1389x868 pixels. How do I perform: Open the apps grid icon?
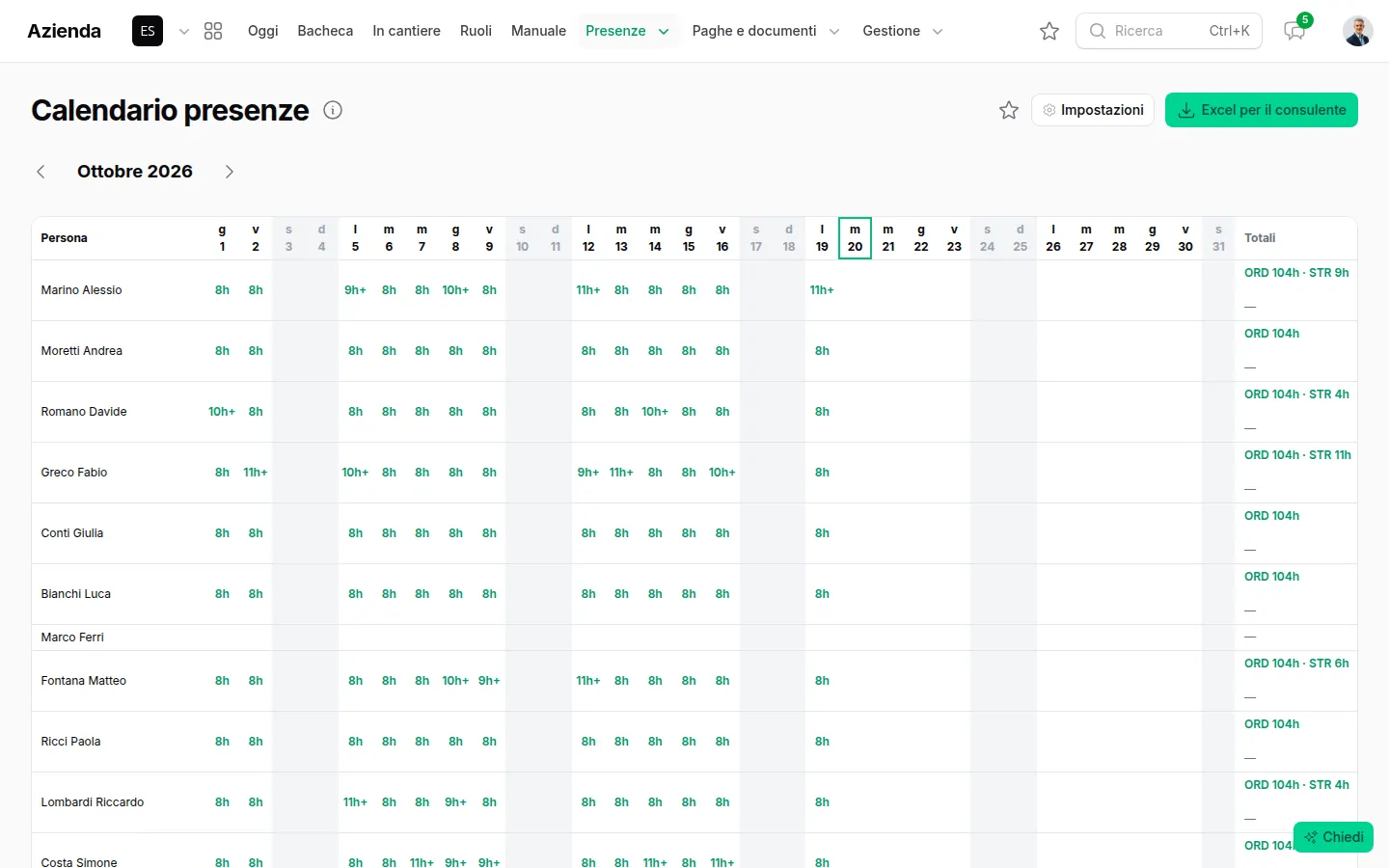click(x=213, y=31)
